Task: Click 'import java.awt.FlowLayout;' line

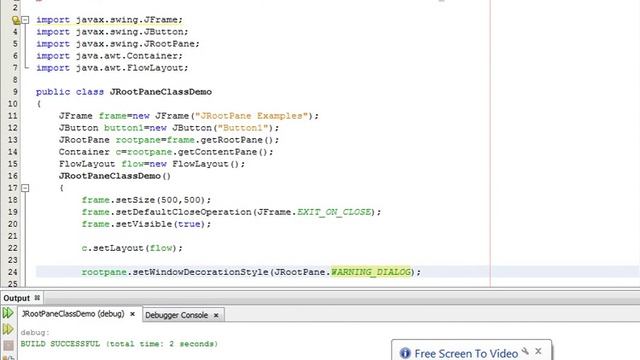Action: pos(112,68)
